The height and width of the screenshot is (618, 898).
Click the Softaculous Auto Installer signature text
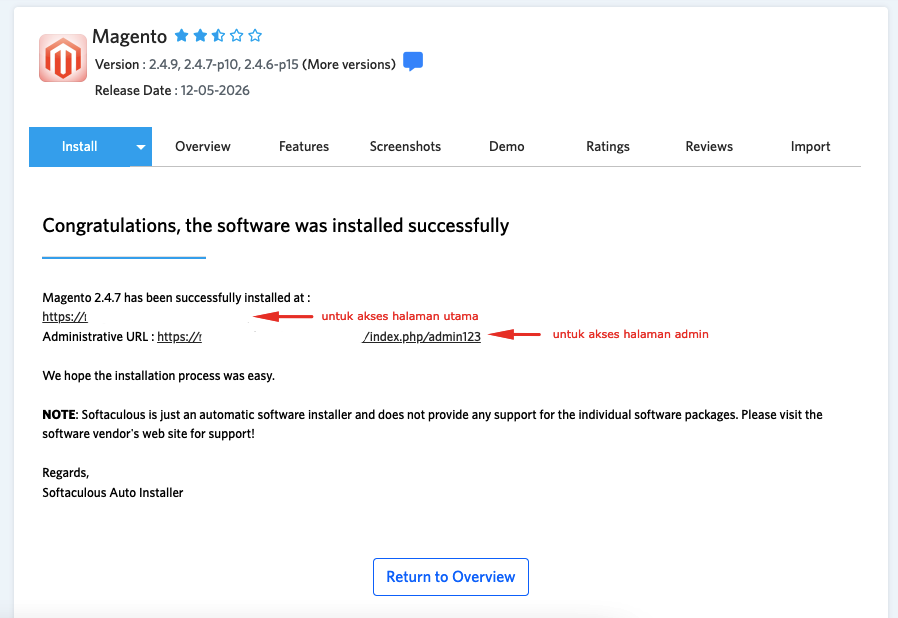tap(113, 493)
